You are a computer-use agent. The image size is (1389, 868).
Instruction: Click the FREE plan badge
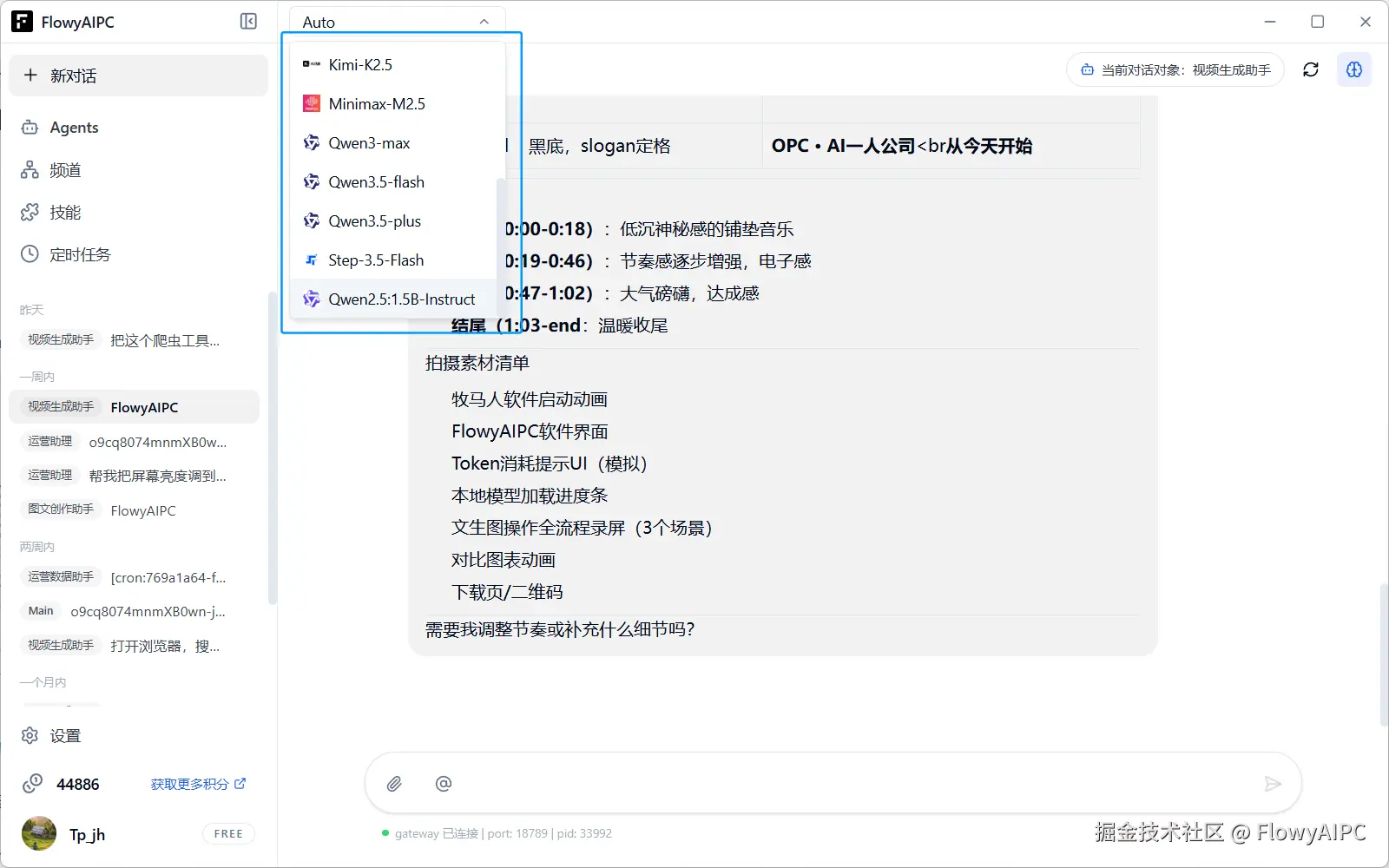pos(228,833)
